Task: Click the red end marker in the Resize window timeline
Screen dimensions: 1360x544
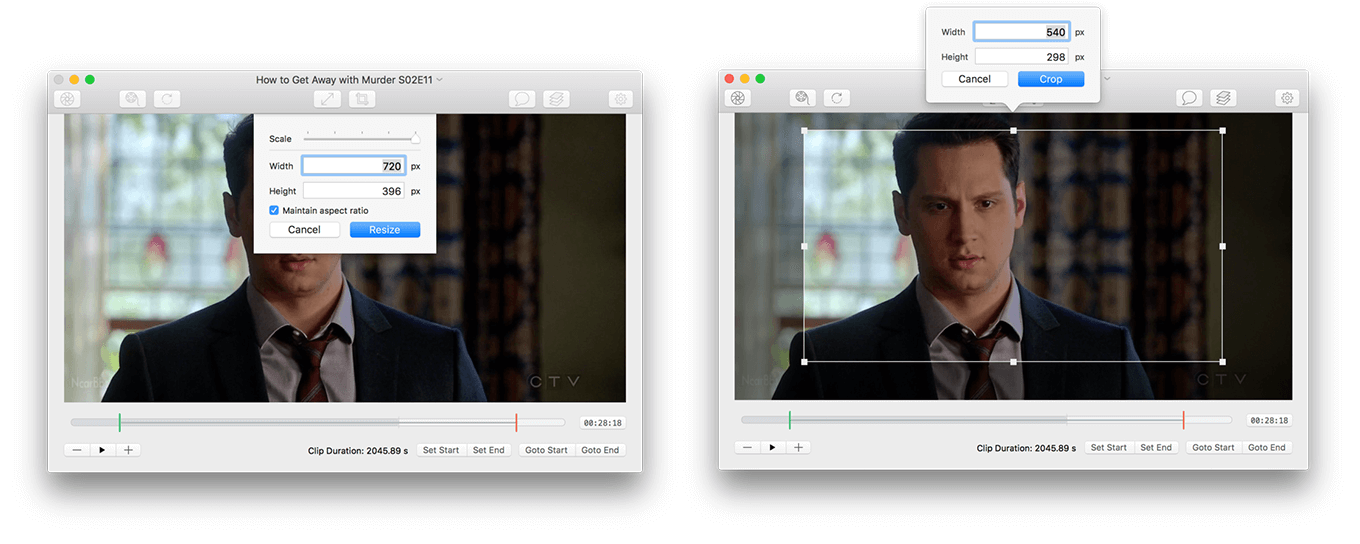Action: click(x=516, y=422)
